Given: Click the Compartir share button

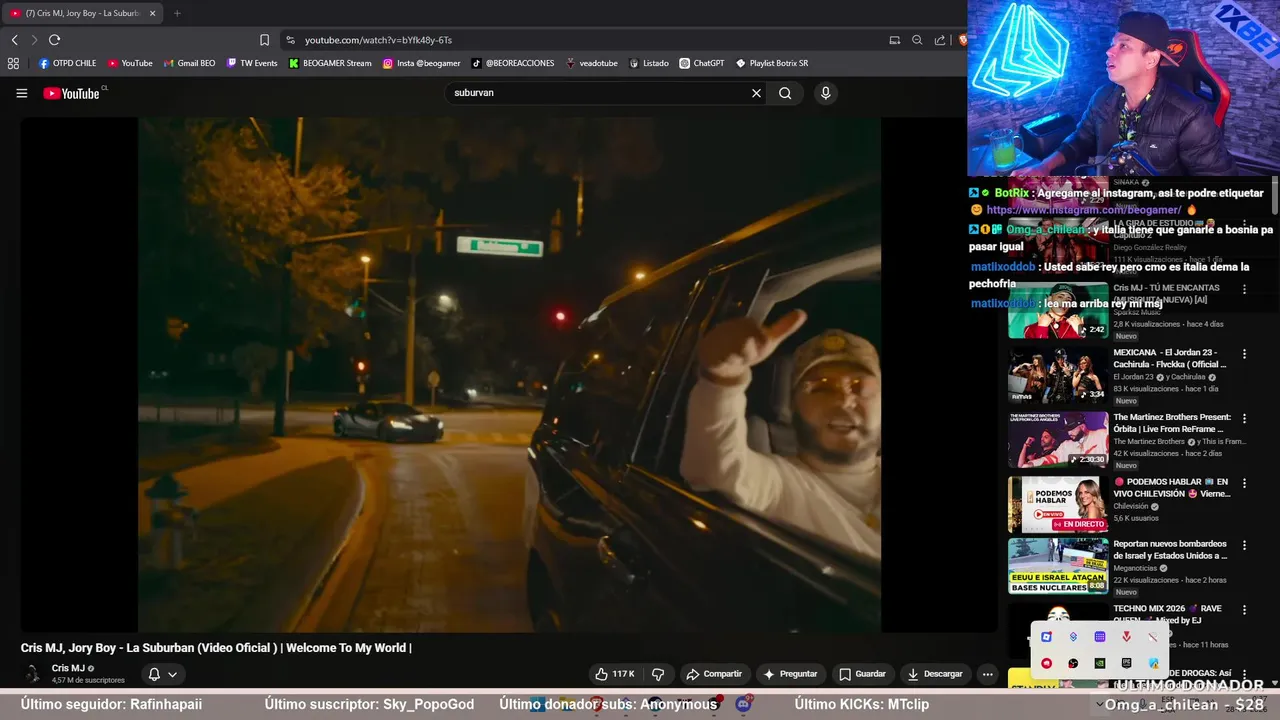Looking at the screenshot, I should (714, 674).
